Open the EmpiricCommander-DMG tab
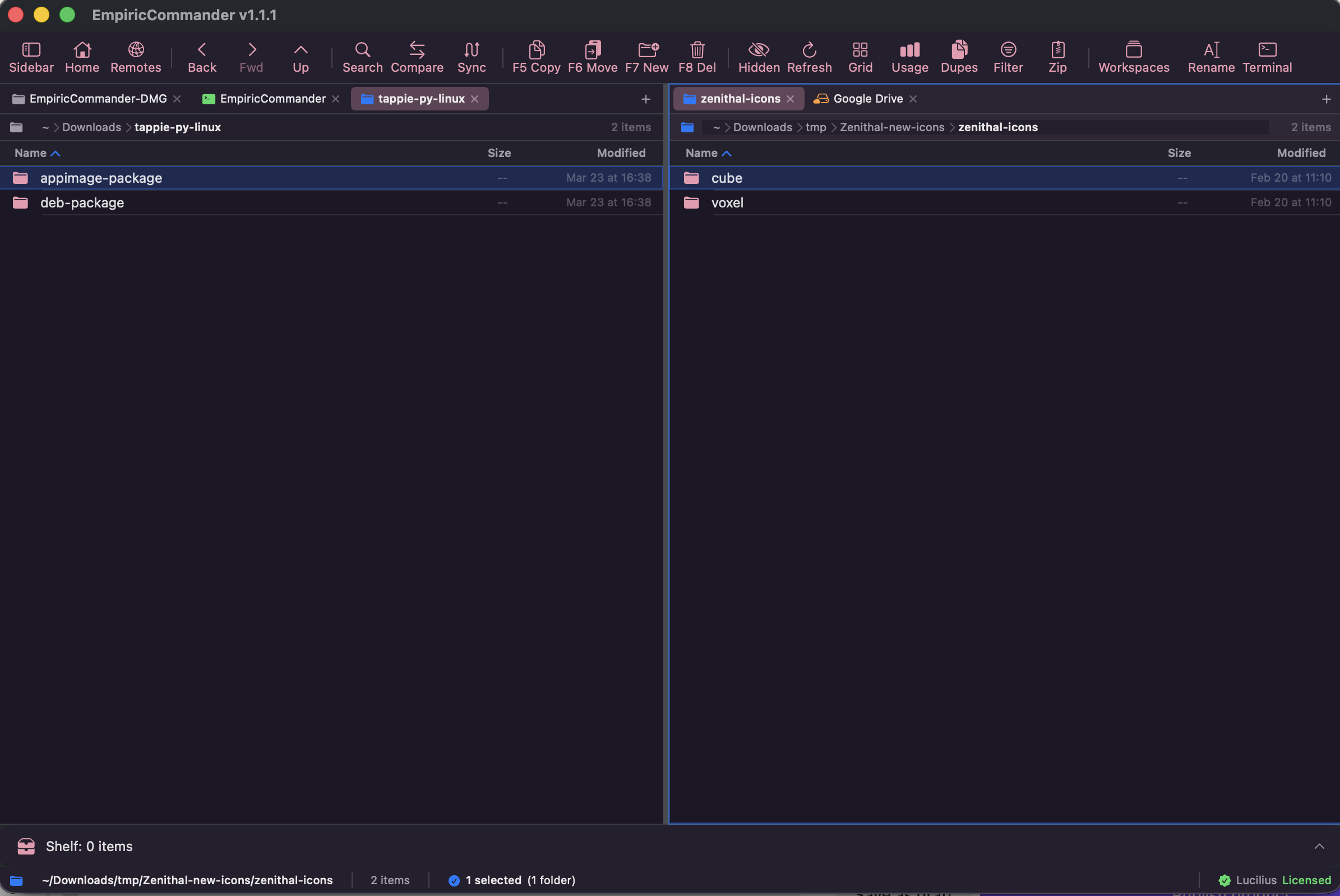Image resolution: width=1340 pixels, height=896 pixels. pos(97,99)
